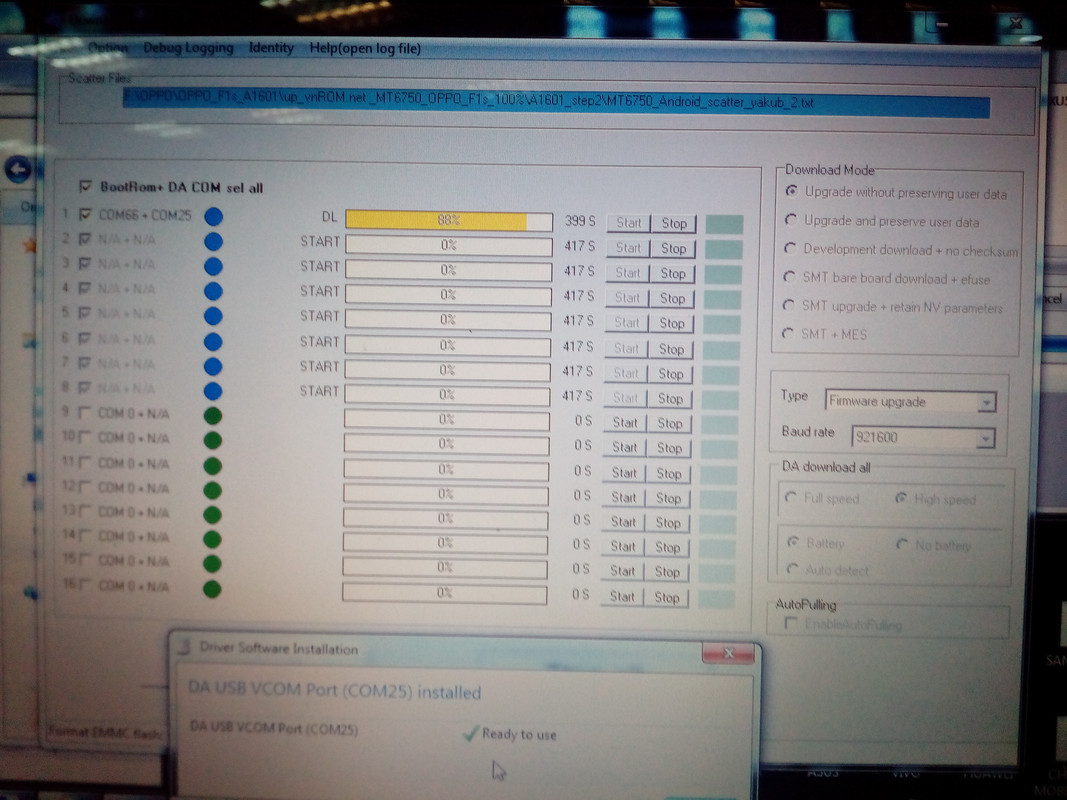The image size is (1067, 800).
Task: Open the Debug Logging menu
Action: tap(188, 48)
